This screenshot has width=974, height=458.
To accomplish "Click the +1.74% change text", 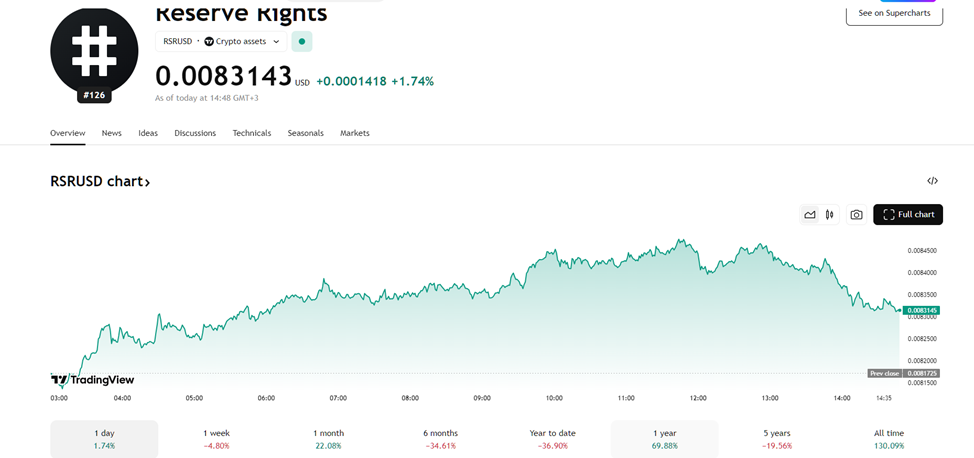I will click(412, 81).
